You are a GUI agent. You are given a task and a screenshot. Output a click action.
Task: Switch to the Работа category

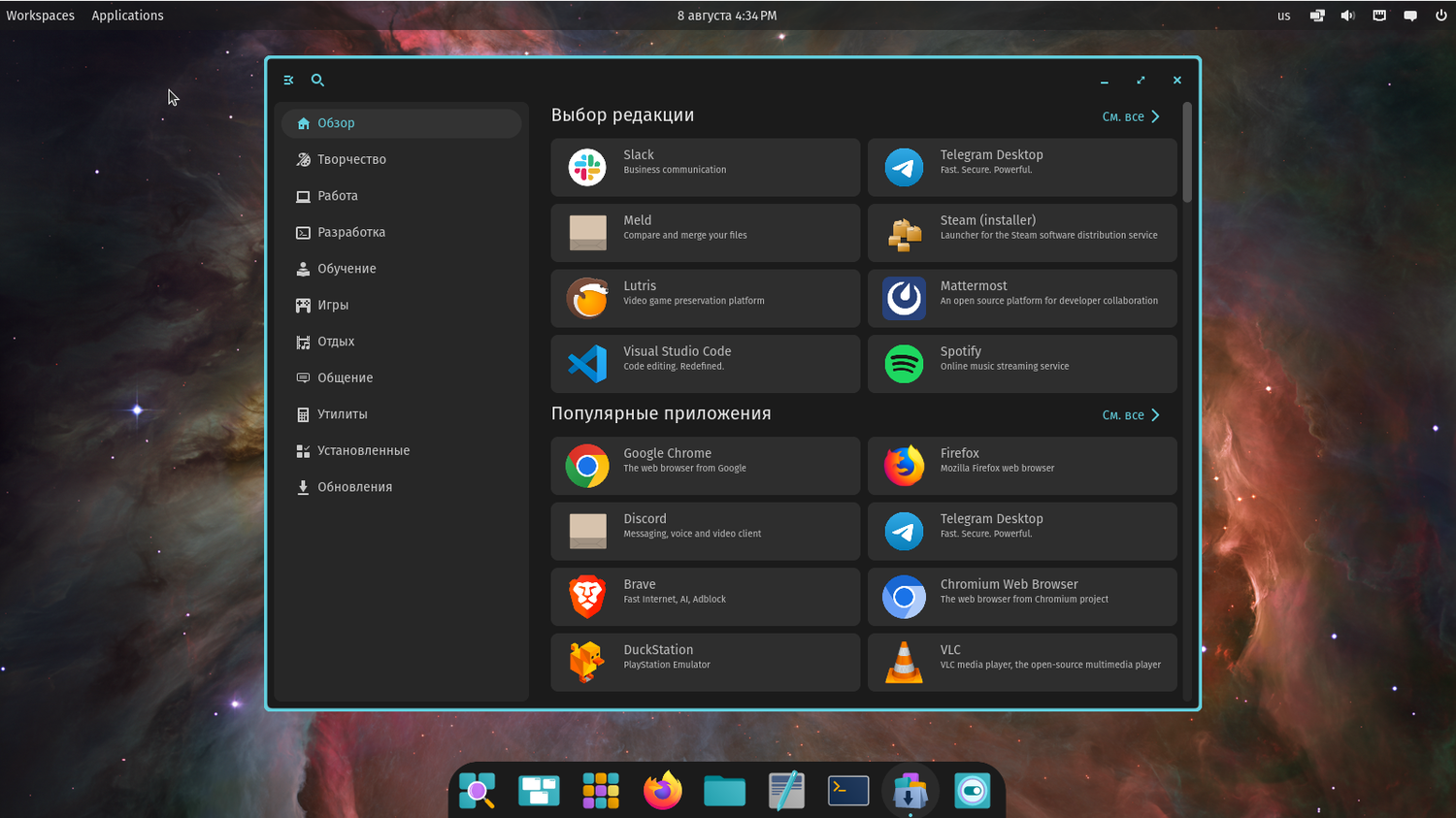click(x=401, y=196)
